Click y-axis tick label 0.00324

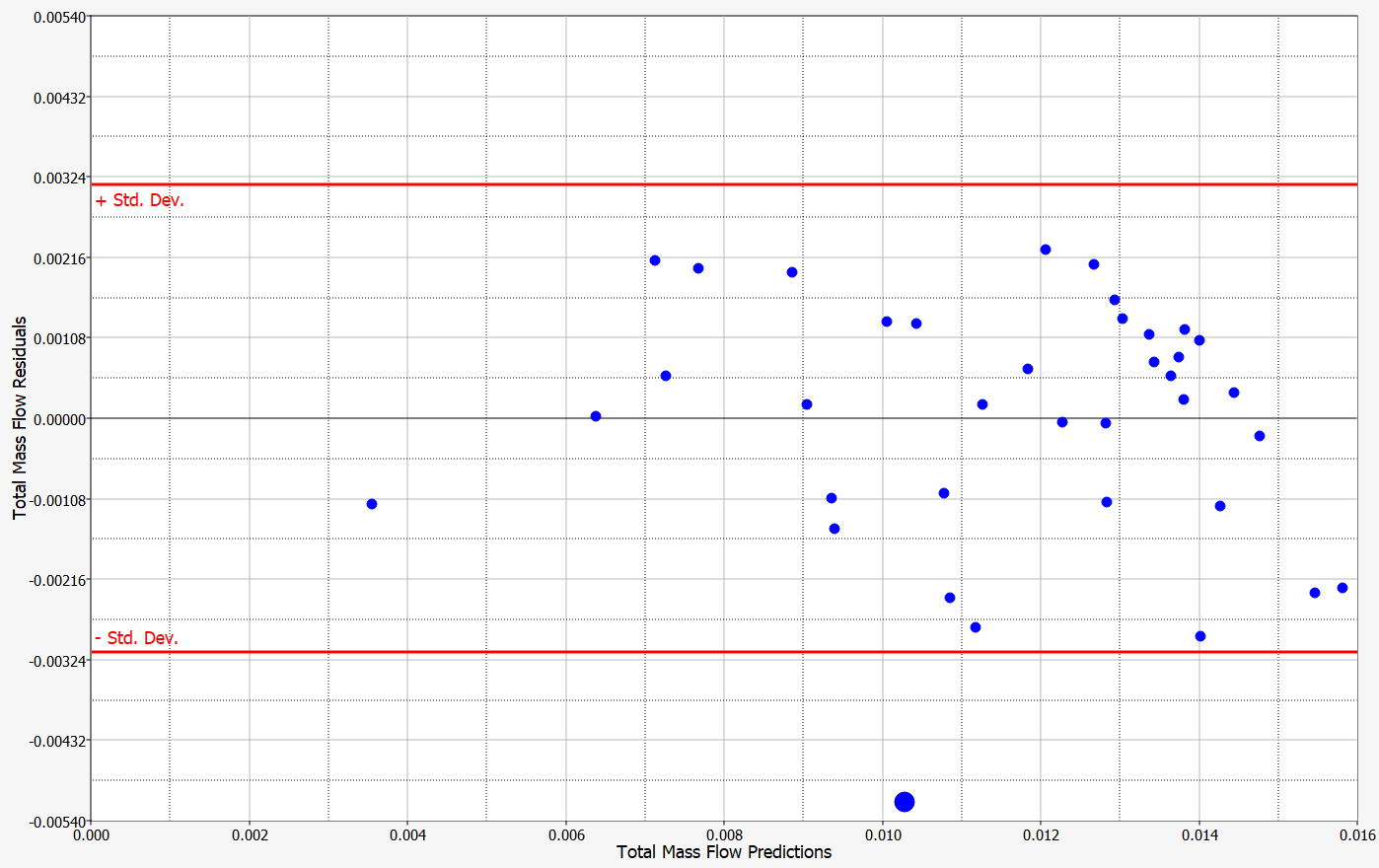pyautogui.click(x=59, y=179)
